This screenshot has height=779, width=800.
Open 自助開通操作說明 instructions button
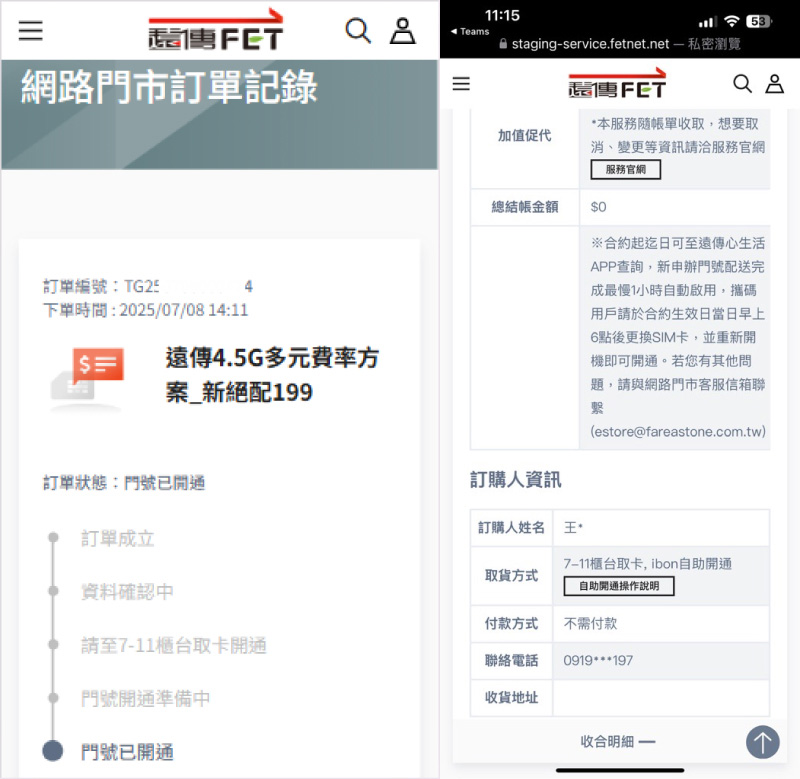pos(619,586)
